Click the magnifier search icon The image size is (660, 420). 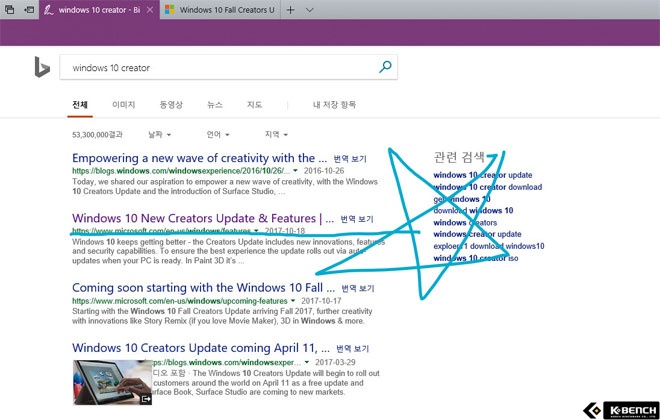385,66
